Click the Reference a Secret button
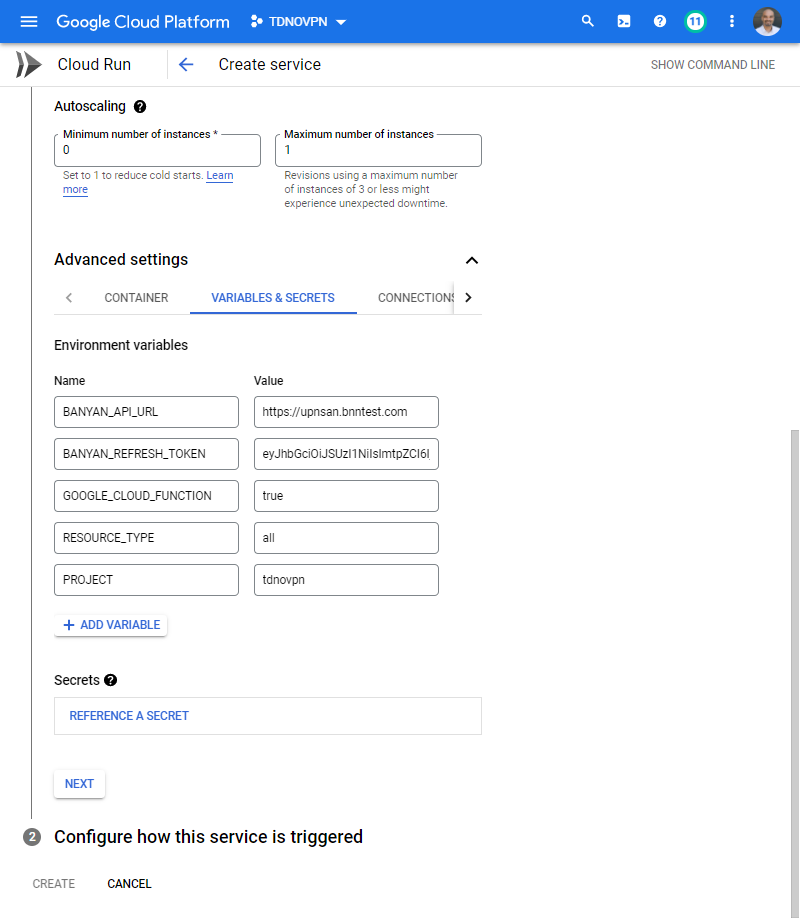The image size is (800, 919). tap(129, 716)
